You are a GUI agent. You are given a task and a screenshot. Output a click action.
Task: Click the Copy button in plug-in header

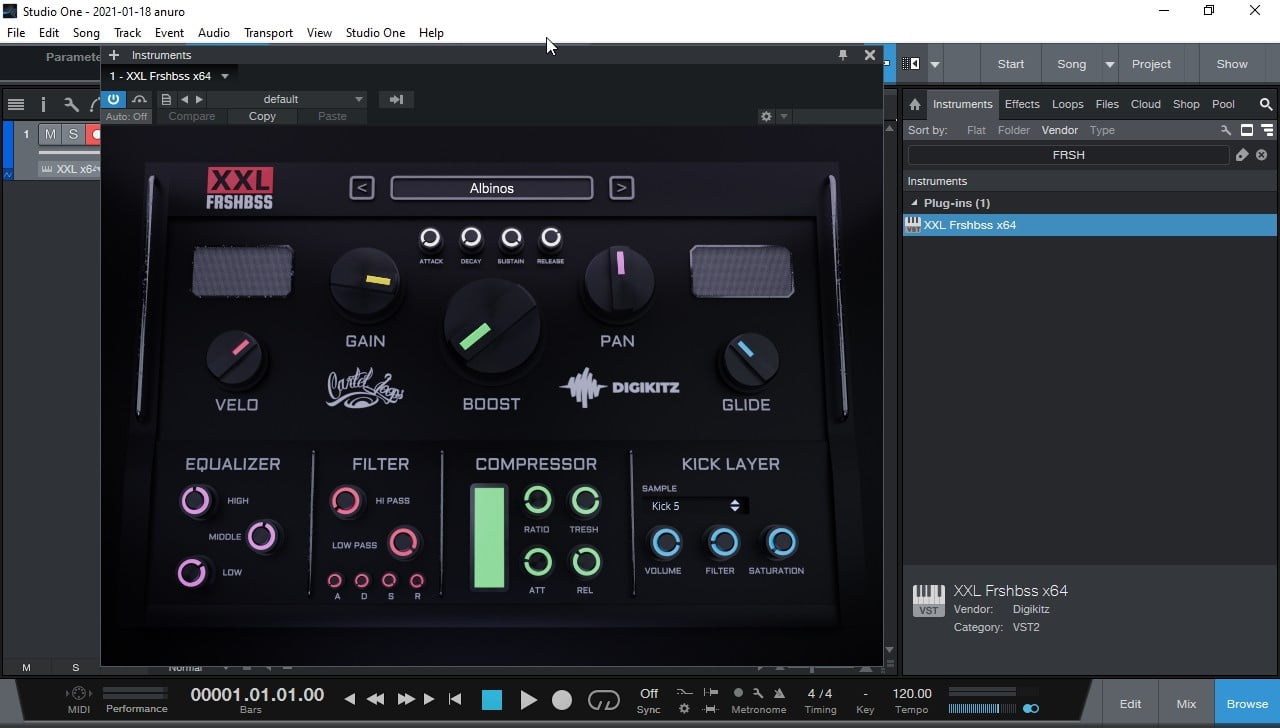pos(262,116)
